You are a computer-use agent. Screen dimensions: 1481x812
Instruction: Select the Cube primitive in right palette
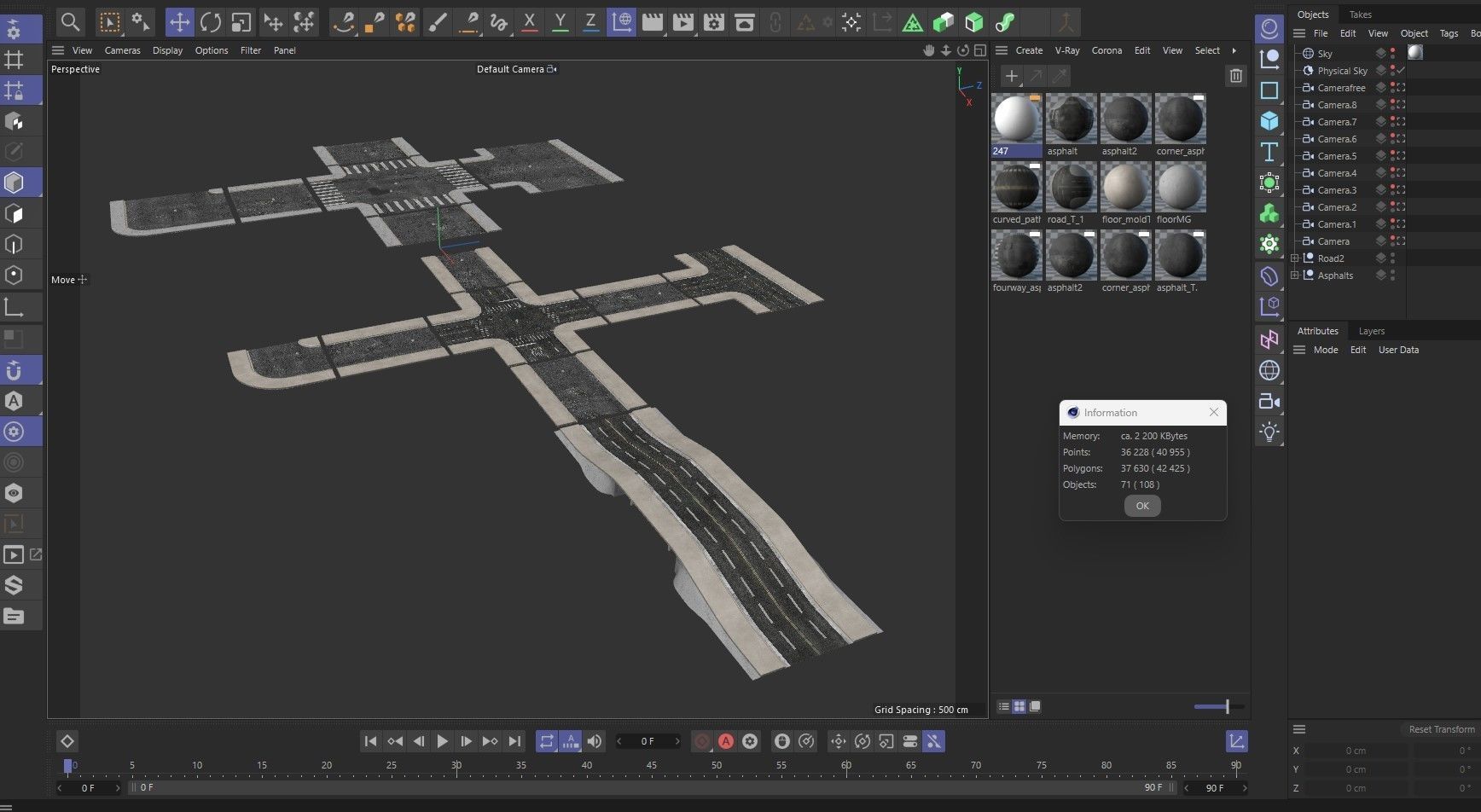click(1269, 121)
